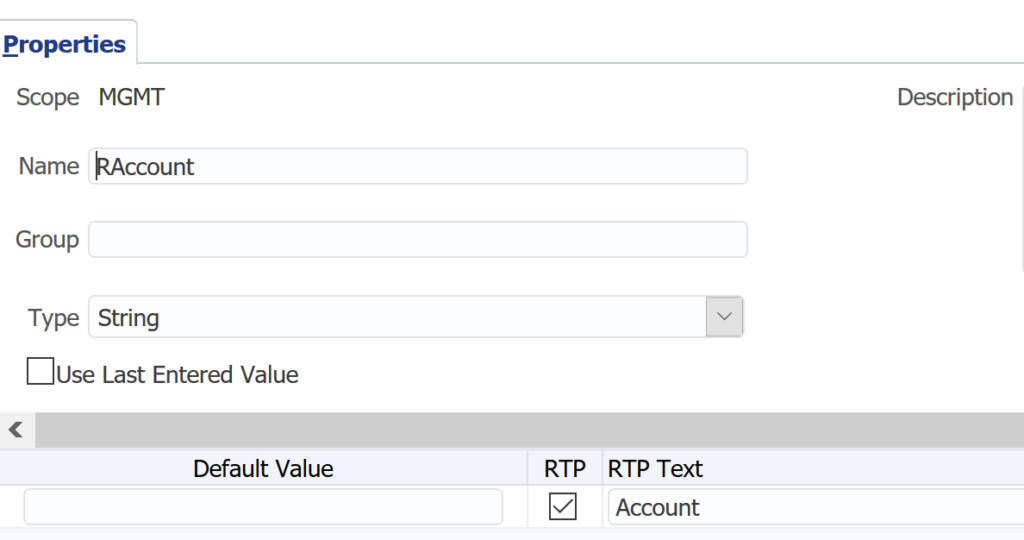The width and height of the screenshot is (1024, 540).
Task: Click the Group field label
Action: coord(47,240)
